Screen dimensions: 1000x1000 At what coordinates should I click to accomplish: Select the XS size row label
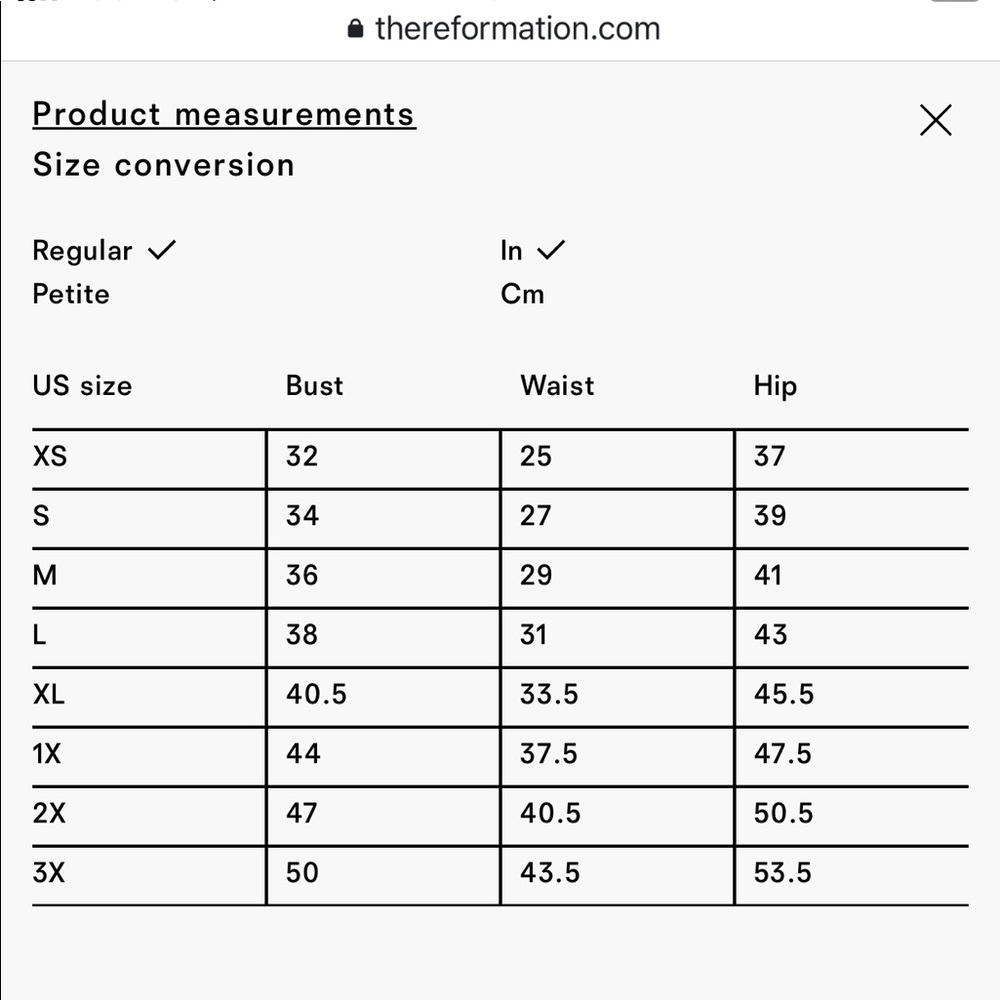[50, 457]
